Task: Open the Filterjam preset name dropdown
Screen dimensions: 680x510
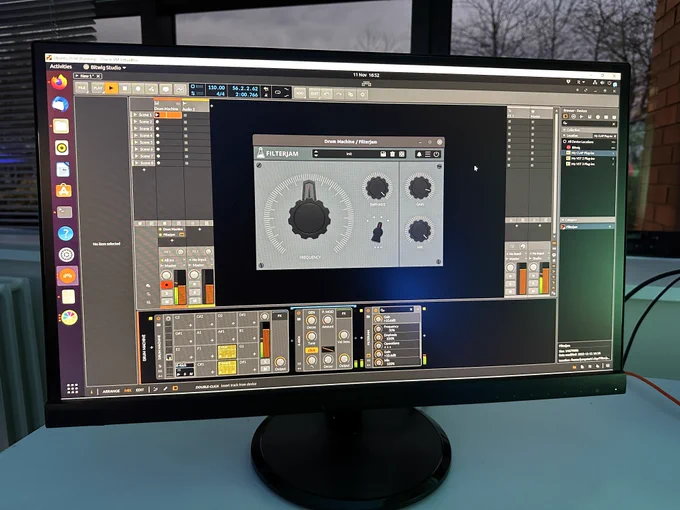Action: coord(349,154)
